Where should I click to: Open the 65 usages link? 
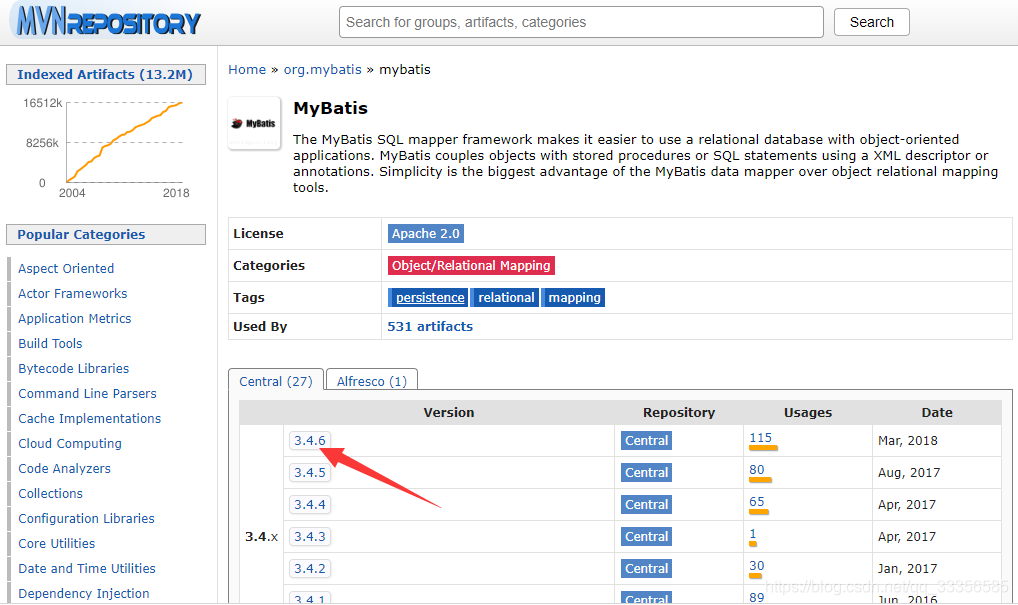[x=756, y=501]
